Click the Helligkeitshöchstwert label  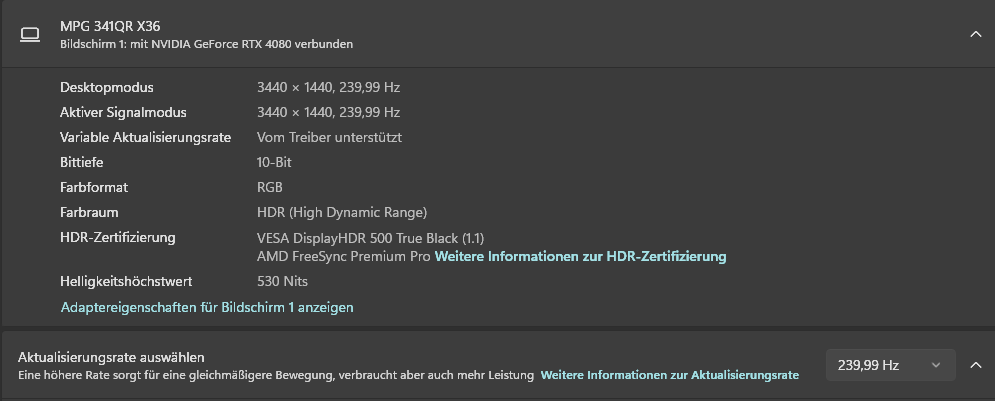tap(126, 280)
